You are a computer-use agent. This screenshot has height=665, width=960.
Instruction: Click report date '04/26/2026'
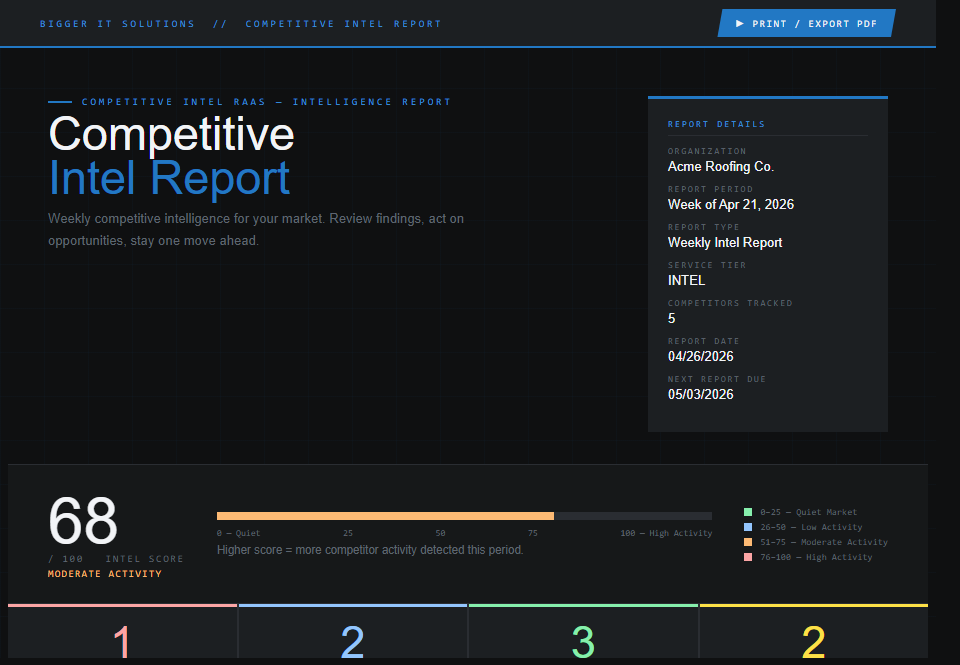pos(700,356)
